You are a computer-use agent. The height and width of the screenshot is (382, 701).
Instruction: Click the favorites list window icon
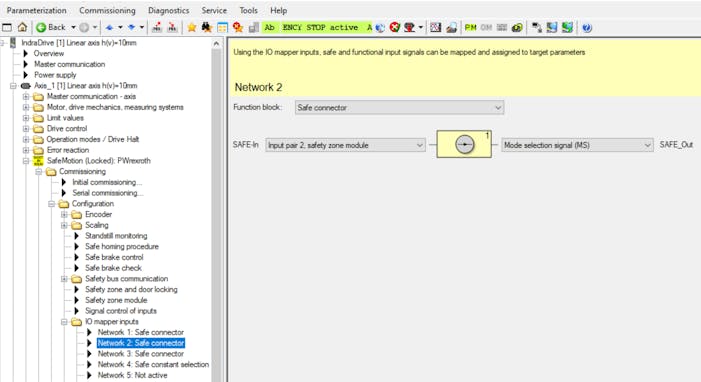point(222,27)
